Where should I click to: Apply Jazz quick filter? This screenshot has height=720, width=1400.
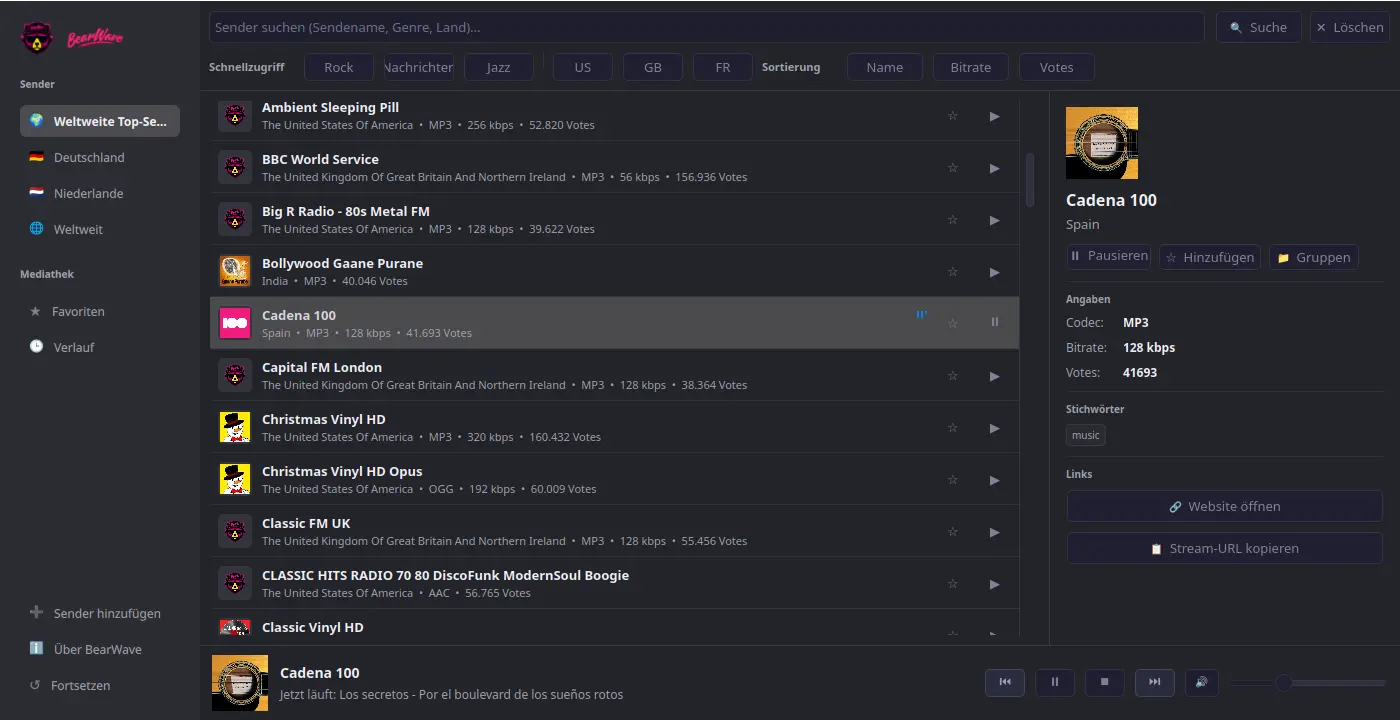[x=498, y=67]
